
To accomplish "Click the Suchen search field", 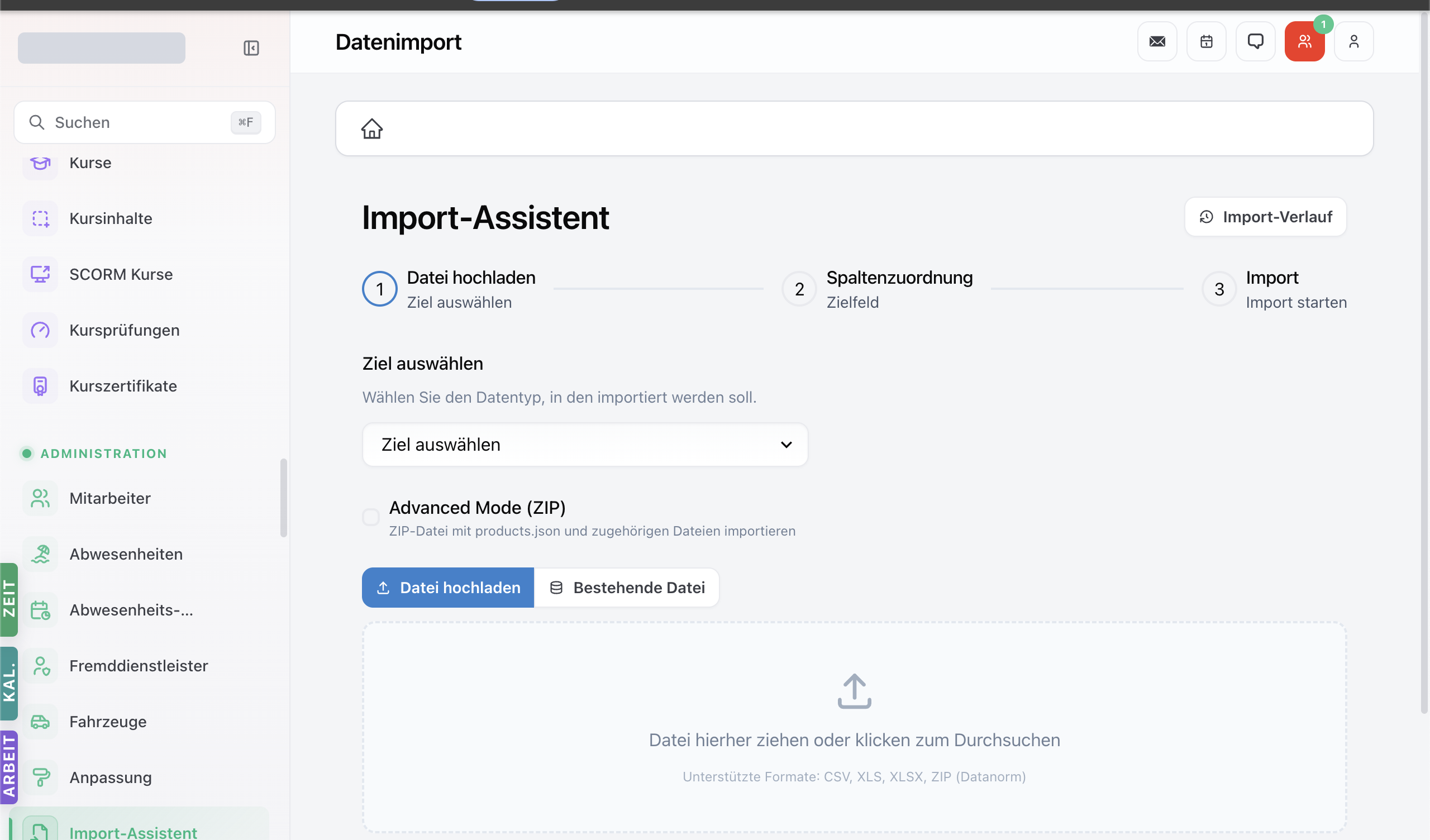I will point(145,123).
